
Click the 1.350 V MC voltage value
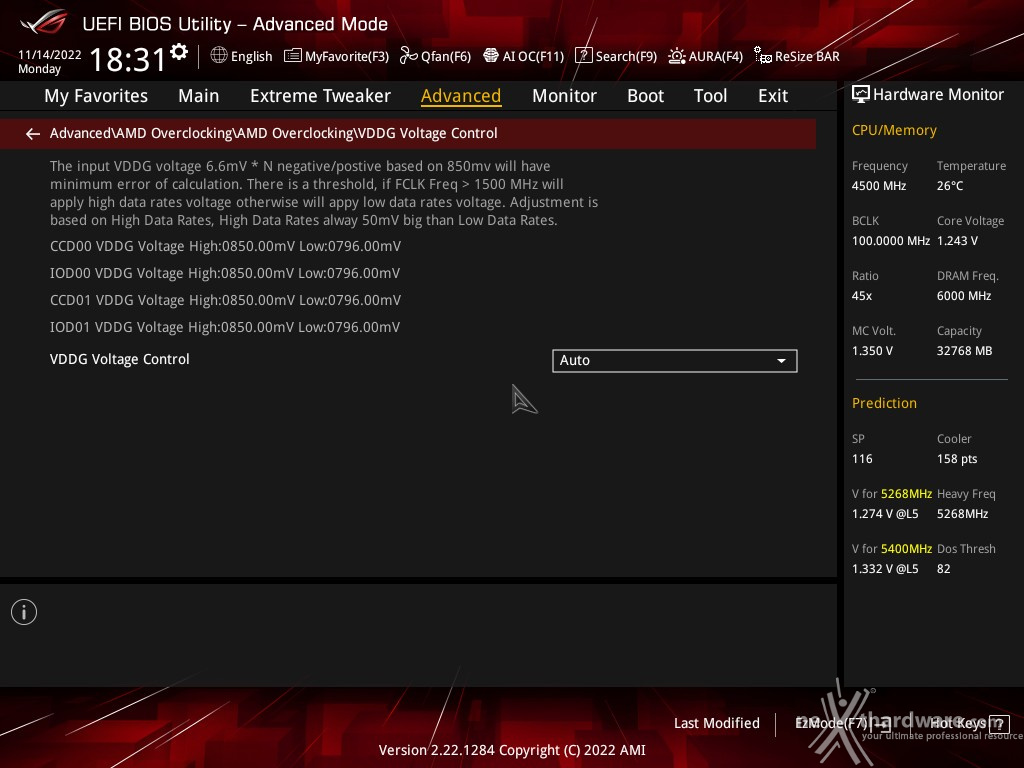click(x=872, y=351)
